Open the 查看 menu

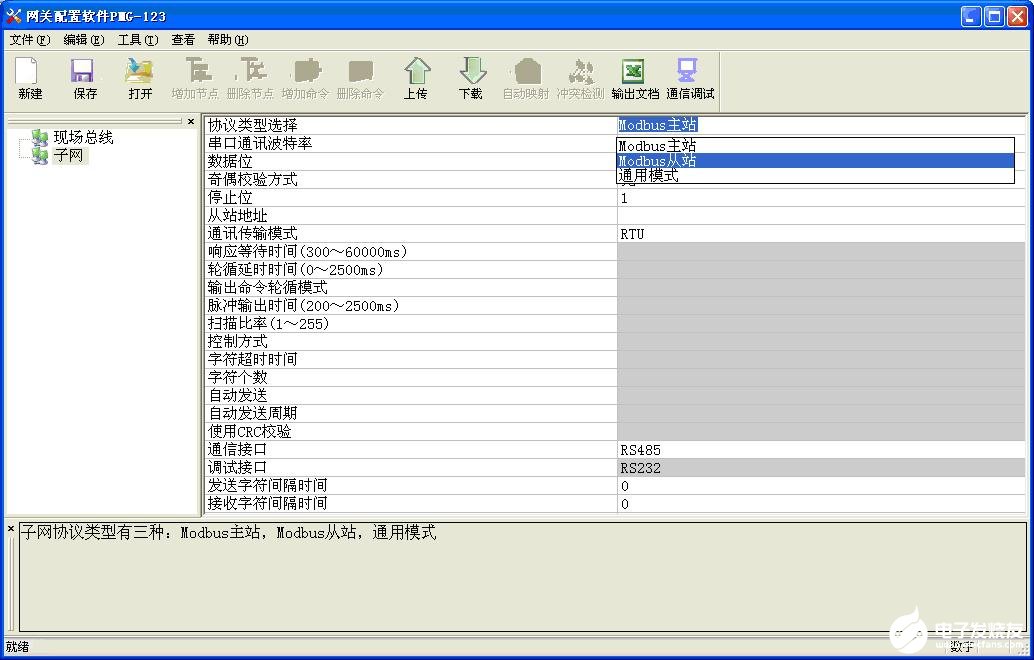point(183,40)
